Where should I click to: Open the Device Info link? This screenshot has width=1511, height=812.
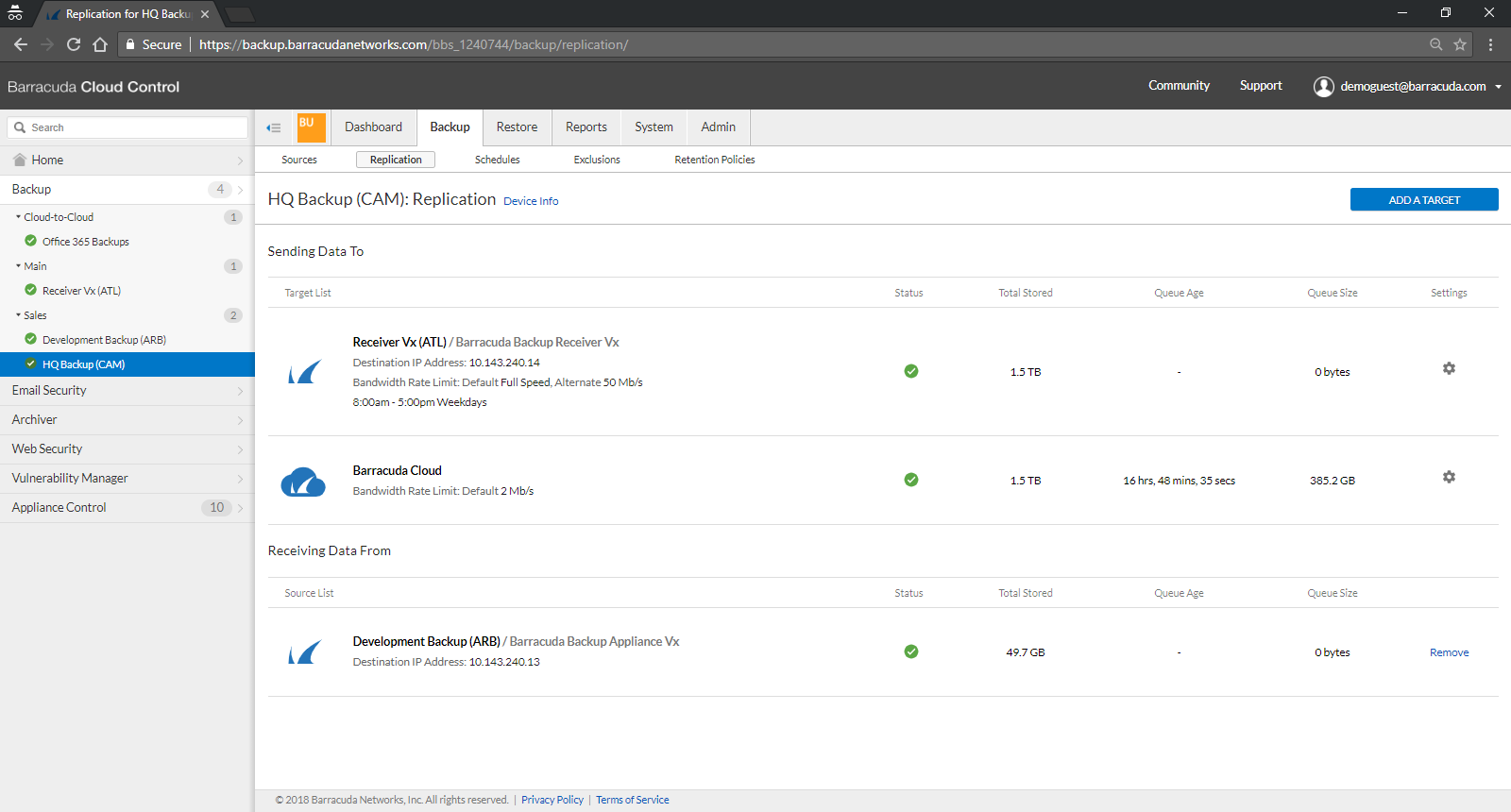pyautogui.click(x=531, y=201)
